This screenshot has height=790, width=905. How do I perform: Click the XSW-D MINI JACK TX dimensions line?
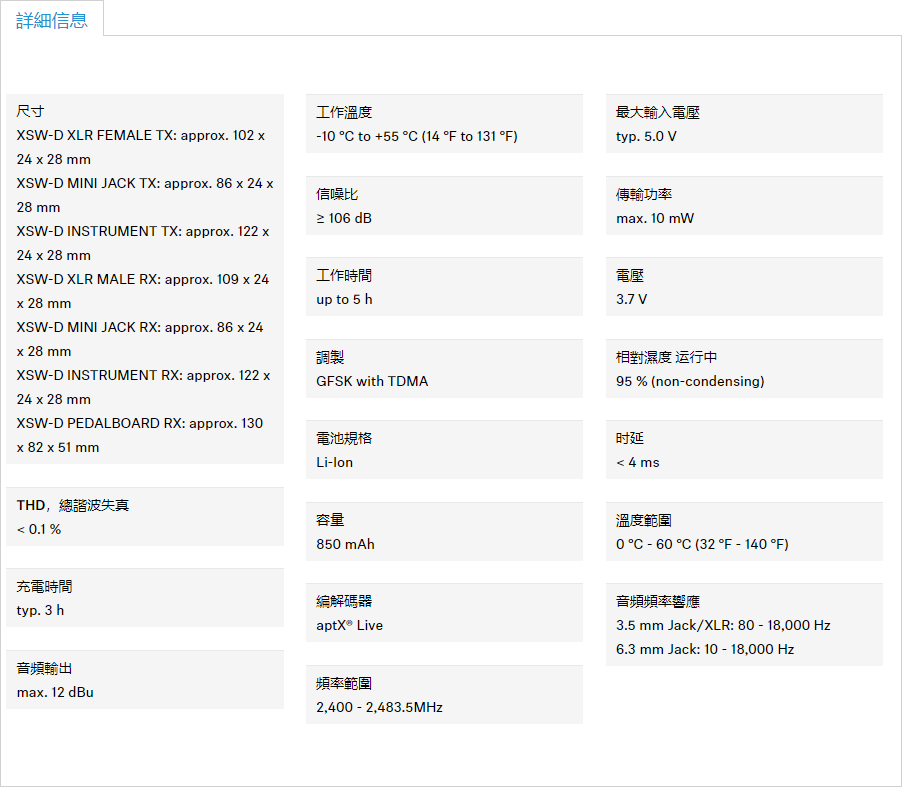coord(145,195)
